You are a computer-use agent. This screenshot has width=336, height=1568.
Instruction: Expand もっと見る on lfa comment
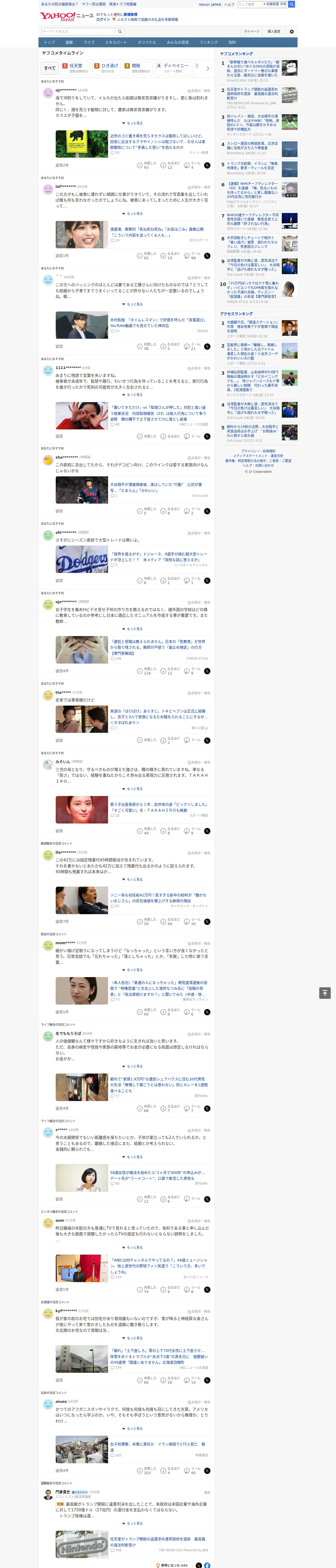tap(132, 880)
